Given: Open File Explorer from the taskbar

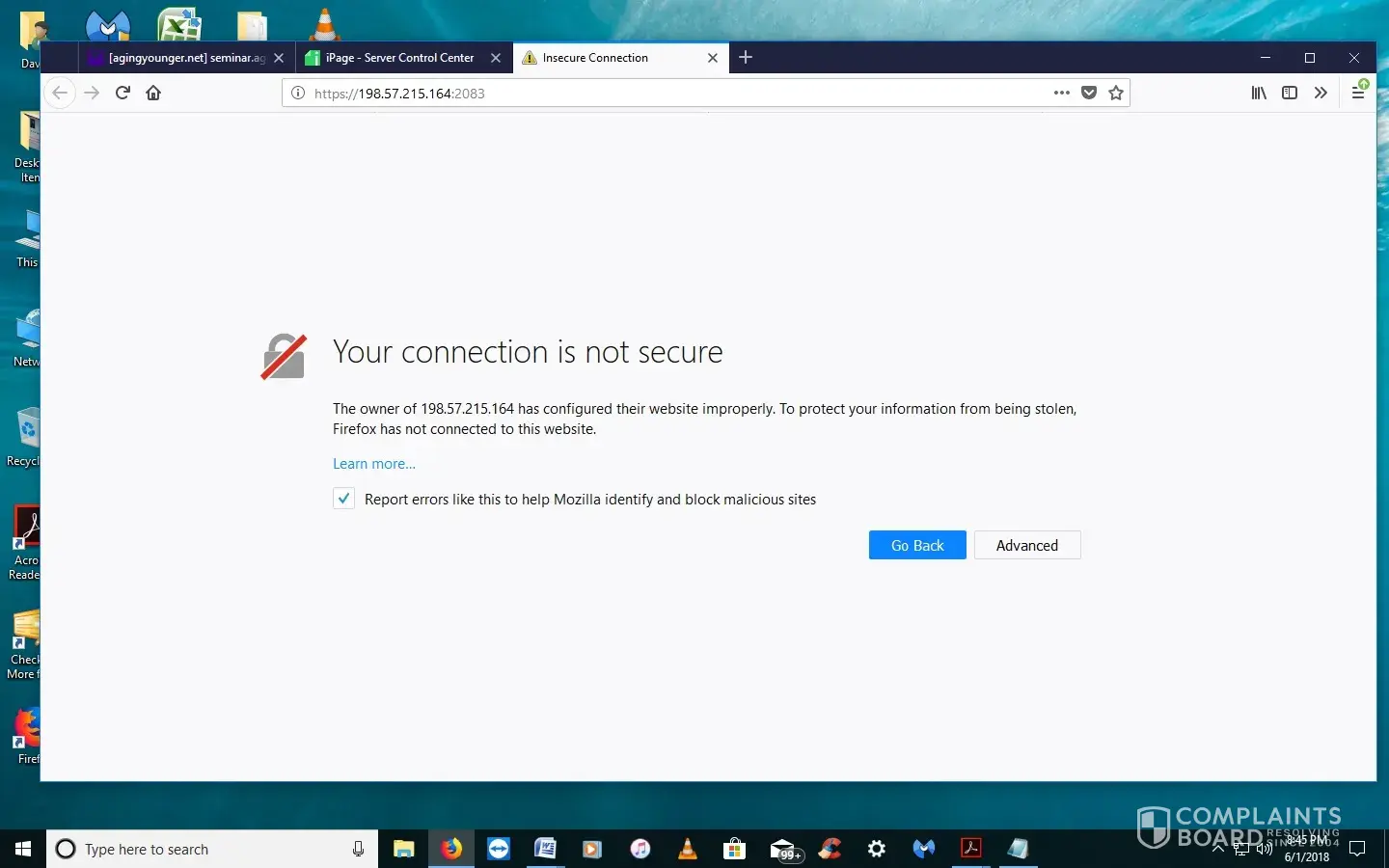Looking at the screenshot, I should 403,849.
